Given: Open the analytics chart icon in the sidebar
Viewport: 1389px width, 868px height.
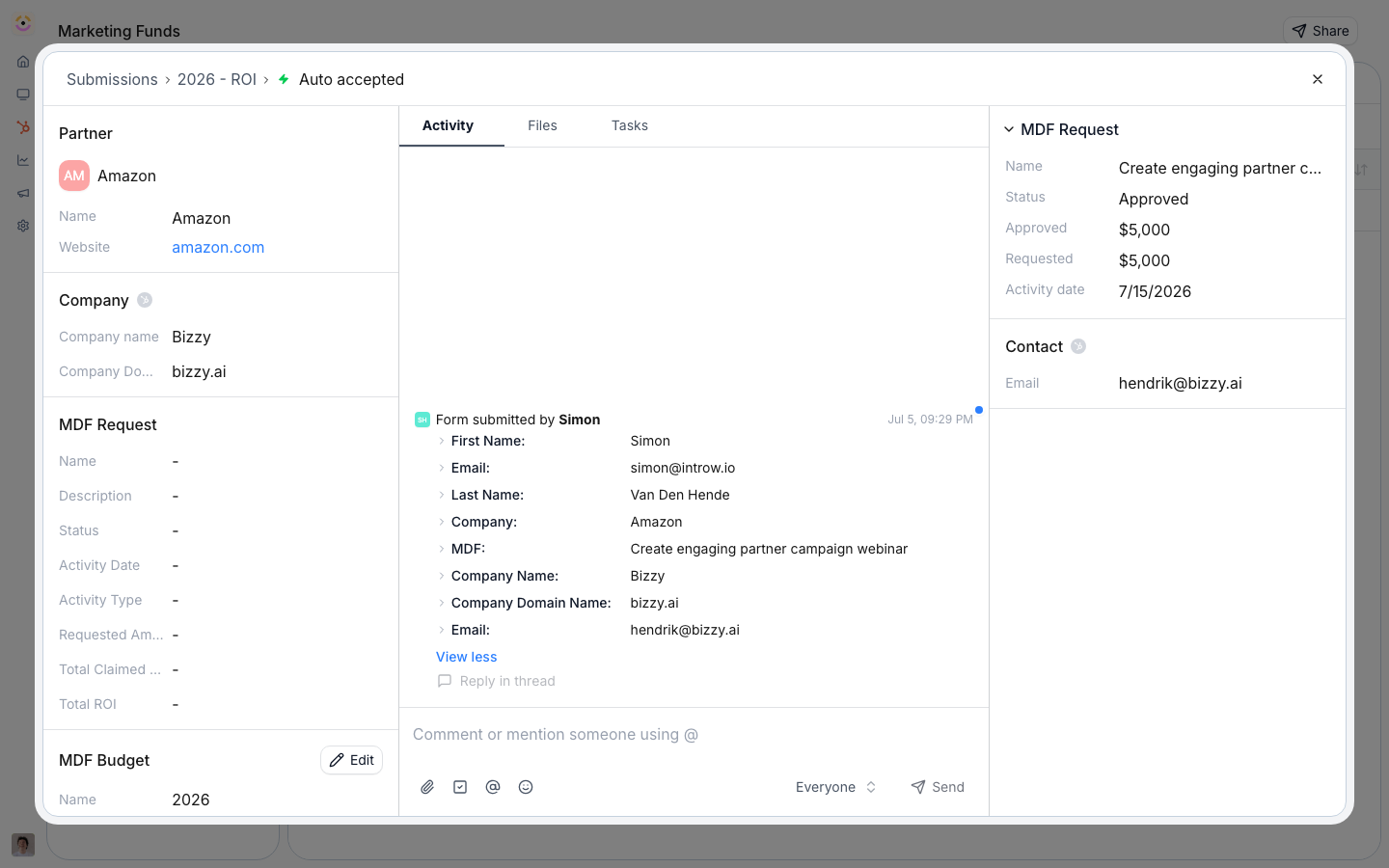Looking at the screenshot, I should coord(23,160).
